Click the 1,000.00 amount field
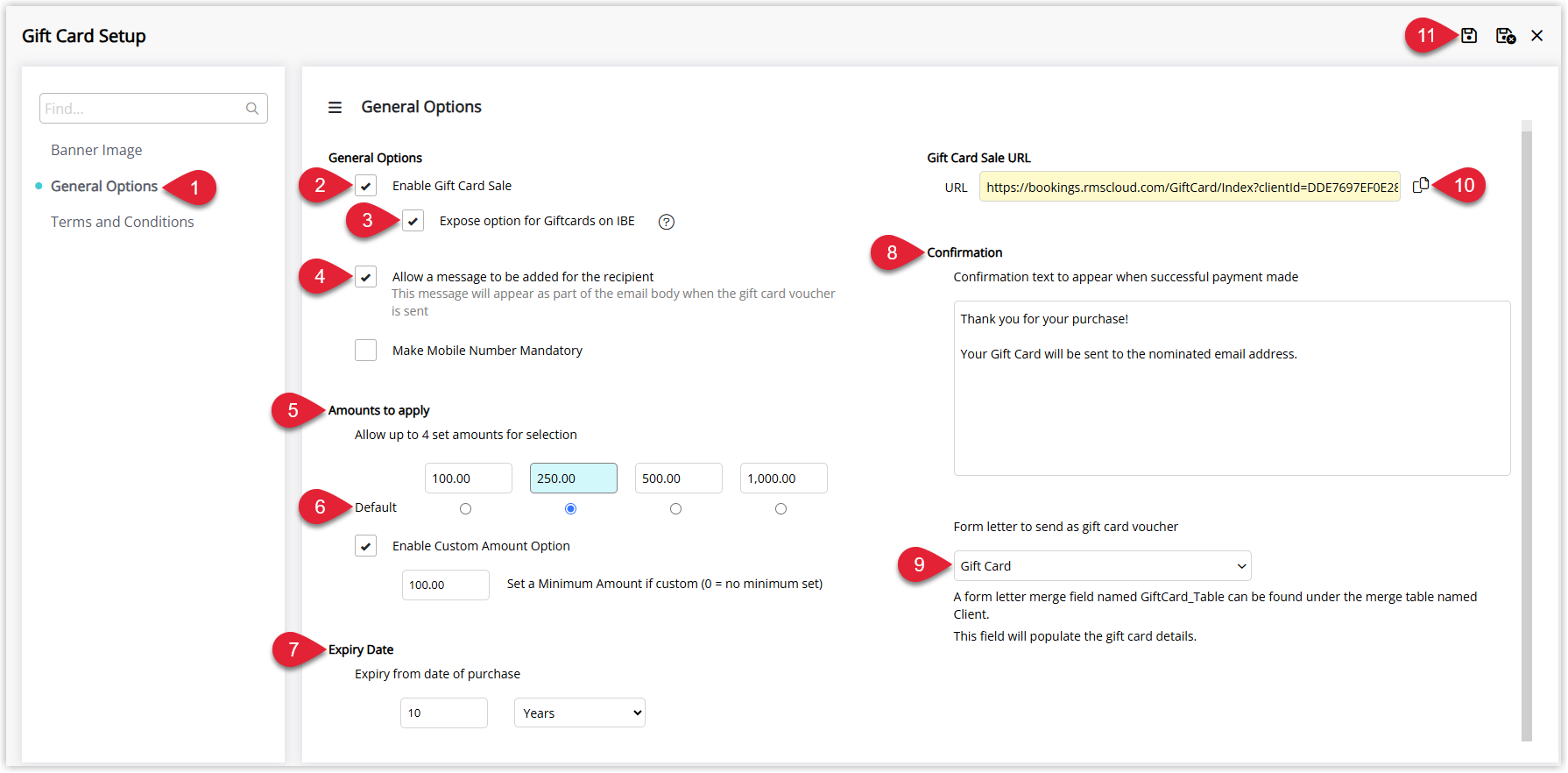Screen dimensions: 1568x773 coord(784,479)
